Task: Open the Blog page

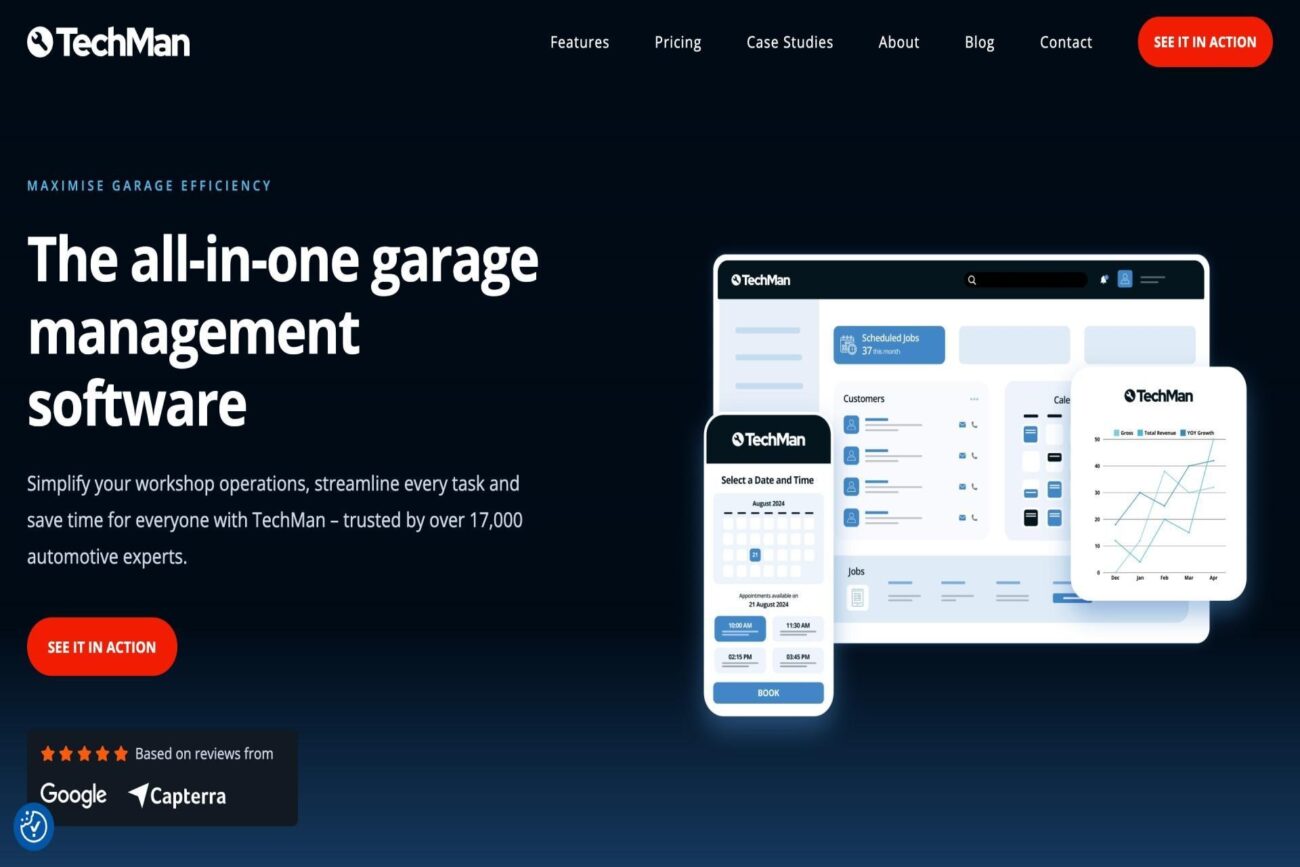Action: 979,42
